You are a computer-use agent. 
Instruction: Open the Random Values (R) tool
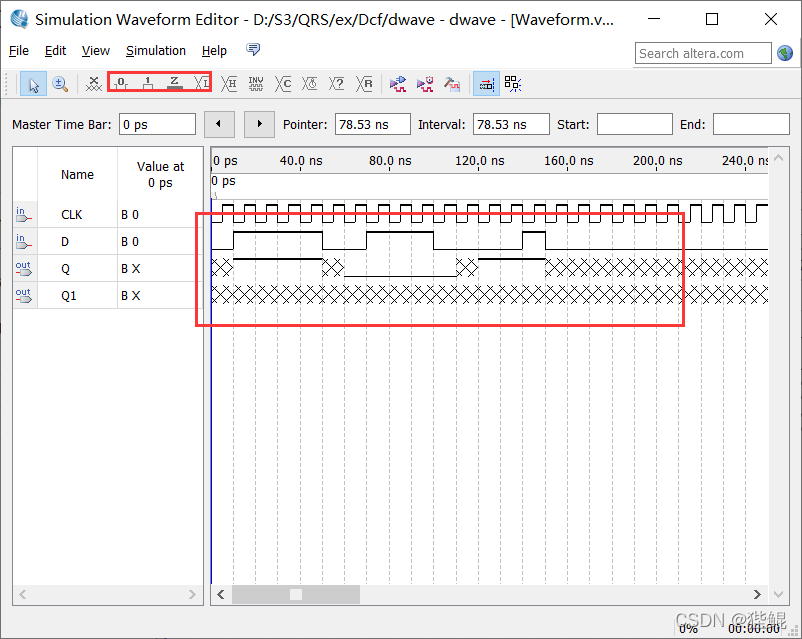[364, 84]
